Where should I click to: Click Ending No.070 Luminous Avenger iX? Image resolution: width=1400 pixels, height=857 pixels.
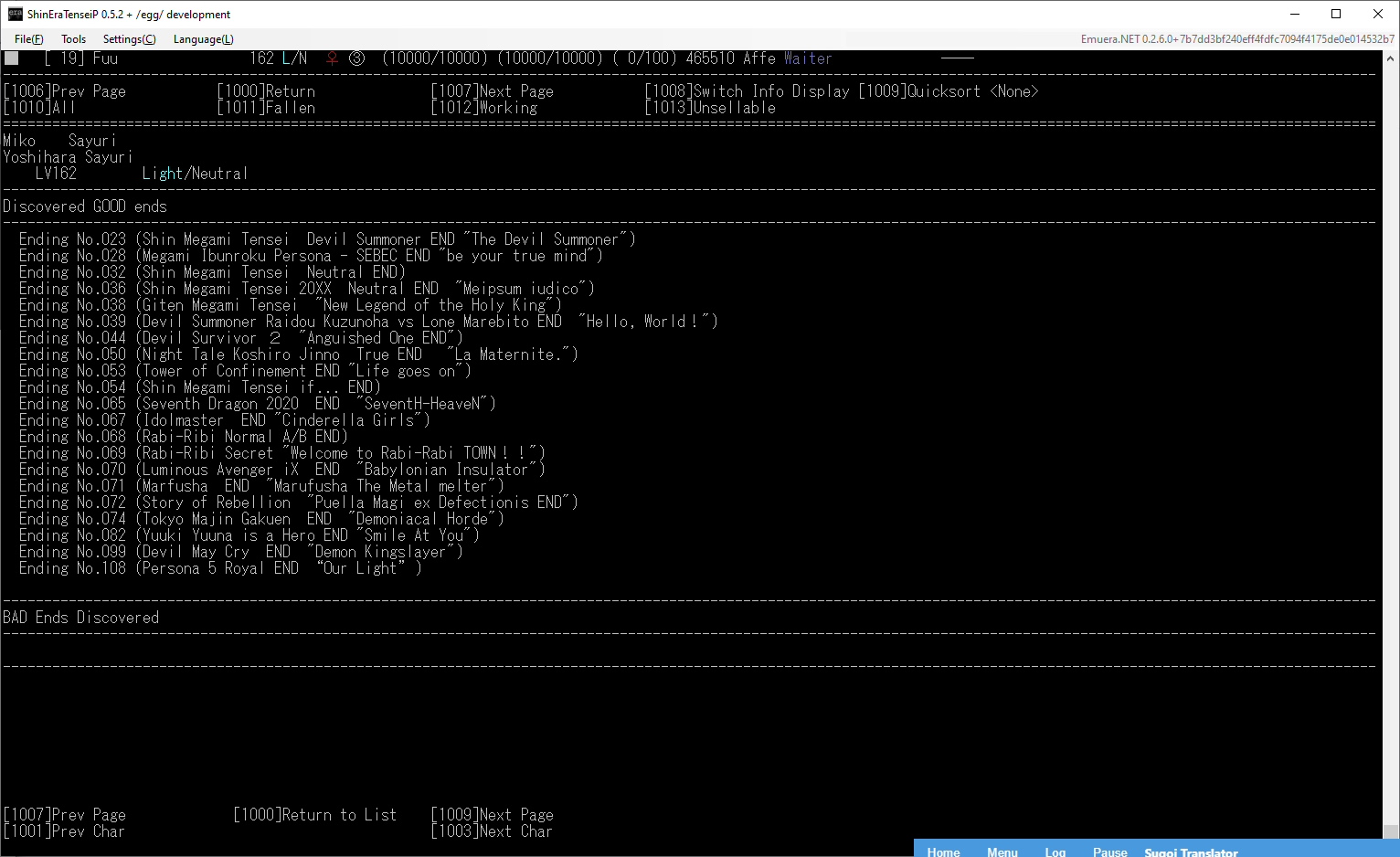tap(282, 470)
